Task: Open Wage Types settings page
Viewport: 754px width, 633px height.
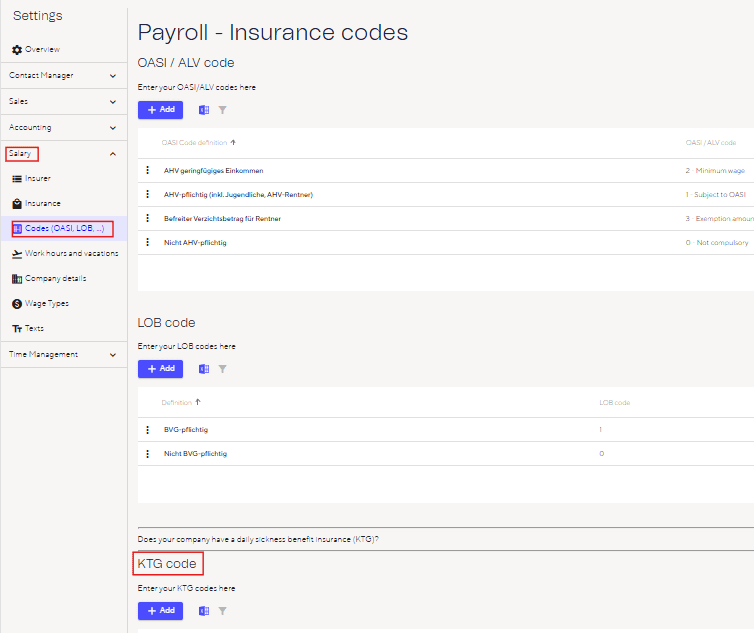Action: 46,303
